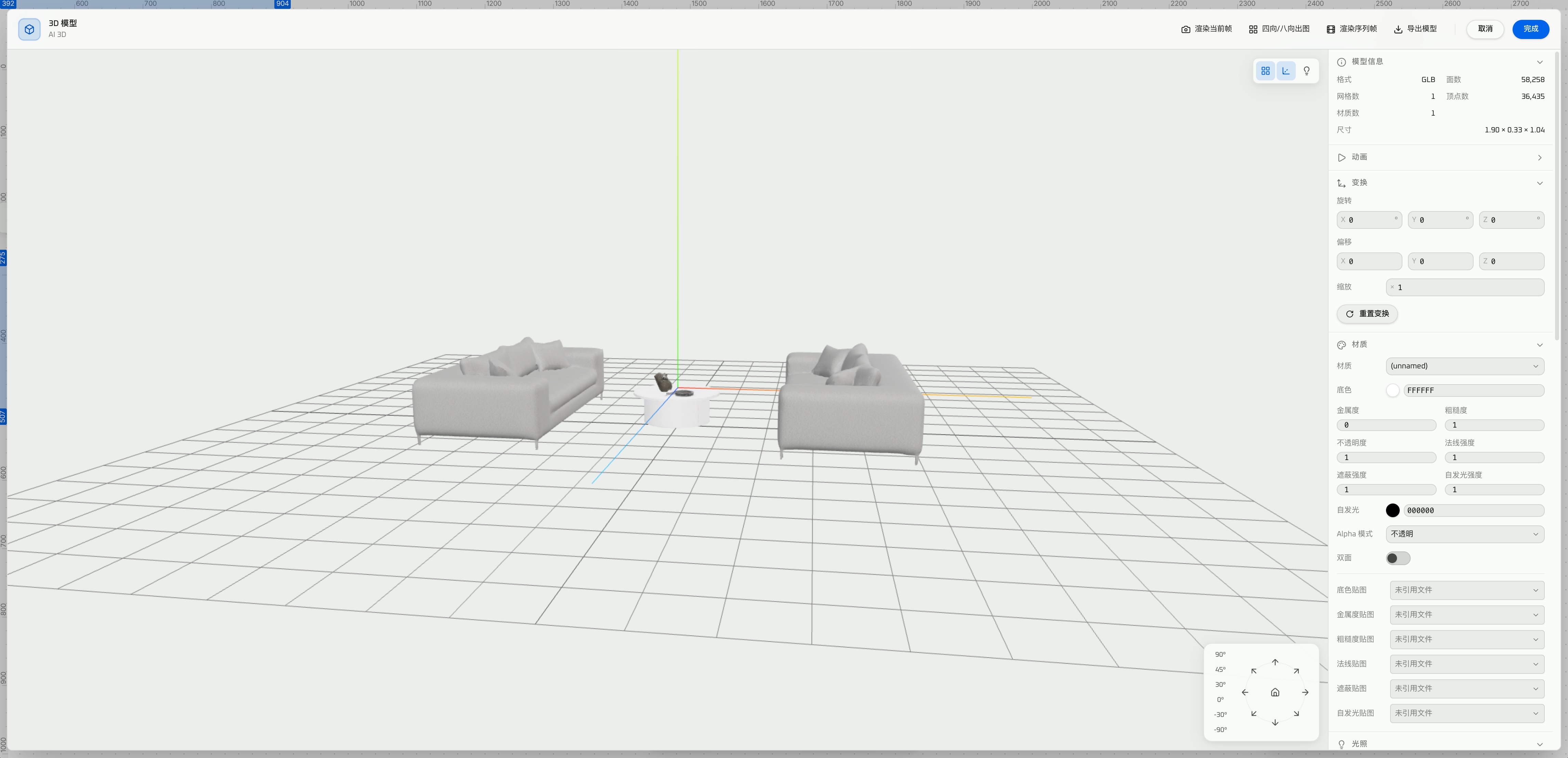Click the offset Z input field

(x=1512, y=262)
